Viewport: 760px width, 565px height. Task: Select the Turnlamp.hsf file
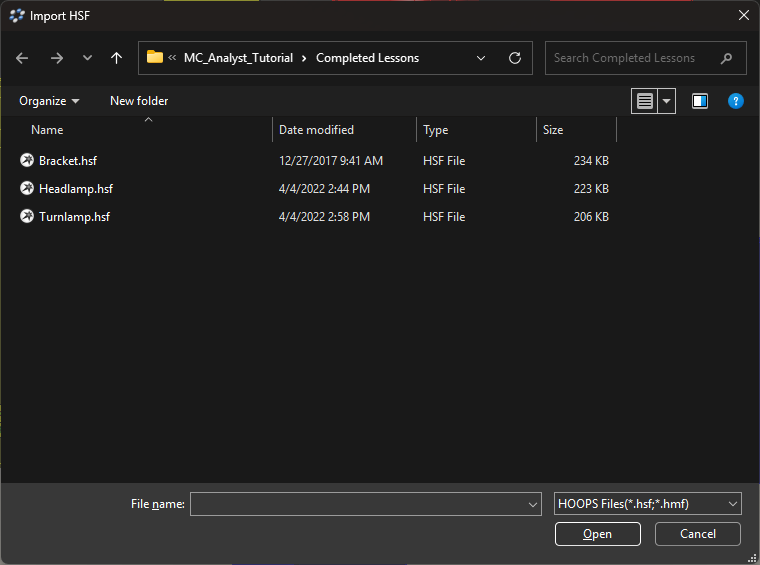coord(74,217)
